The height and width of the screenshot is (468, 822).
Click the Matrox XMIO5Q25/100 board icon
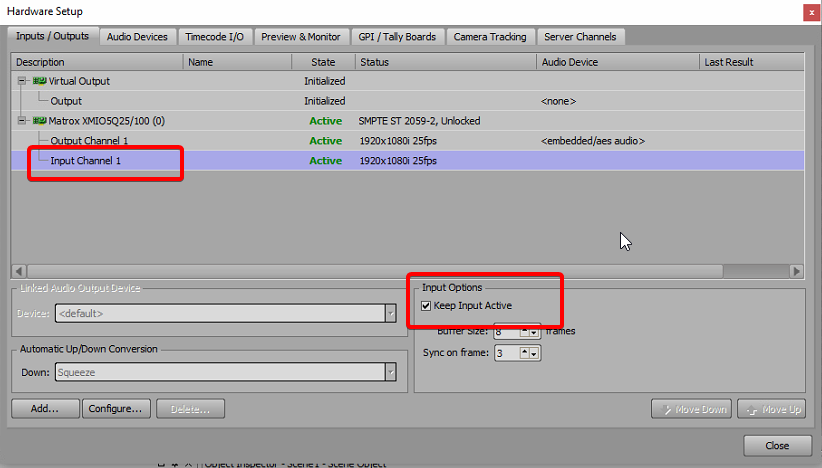click(x=39, y=121)
